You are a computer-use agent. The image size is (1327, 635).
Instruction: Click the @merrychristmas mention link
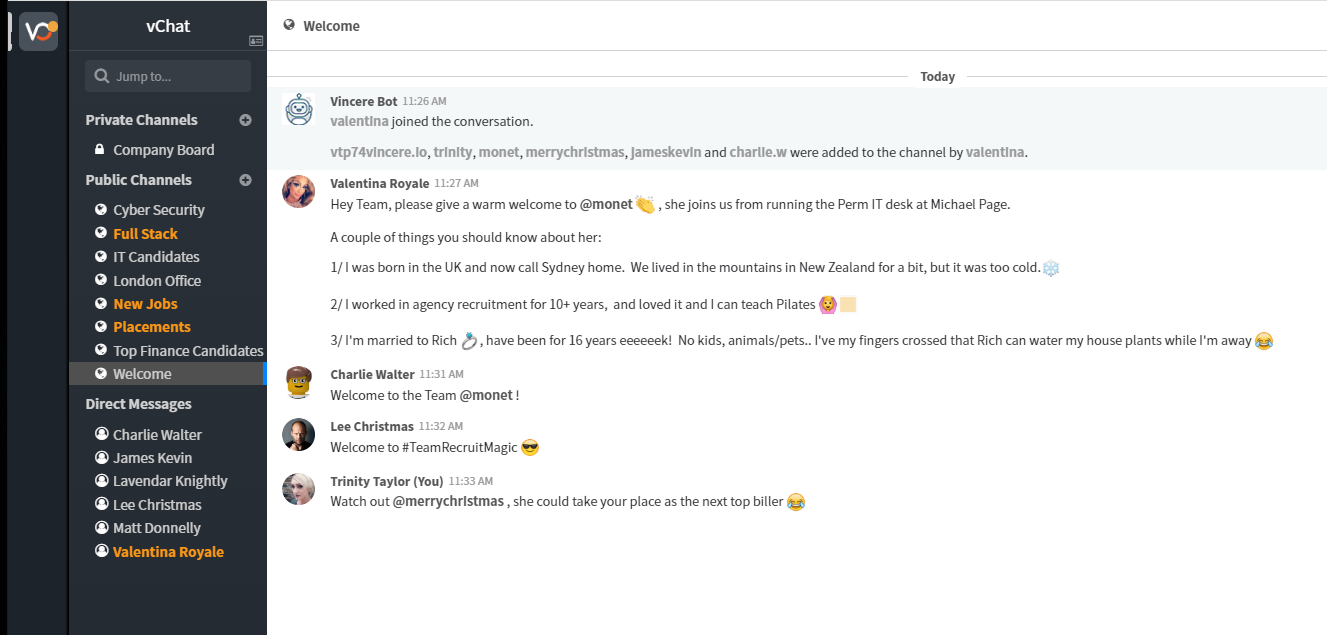click(448, 501)
